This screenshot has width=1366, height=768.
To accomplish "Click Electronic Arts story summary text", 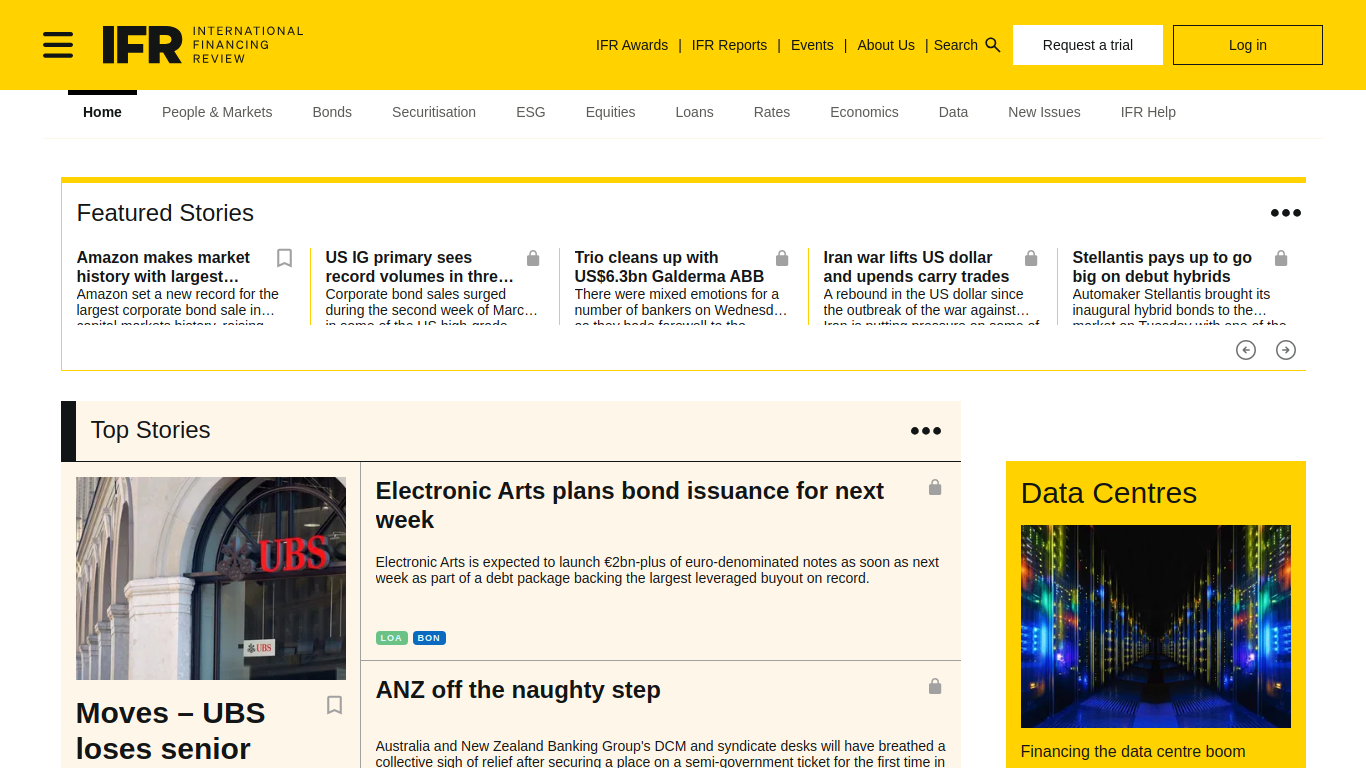I will pos(657,570).
